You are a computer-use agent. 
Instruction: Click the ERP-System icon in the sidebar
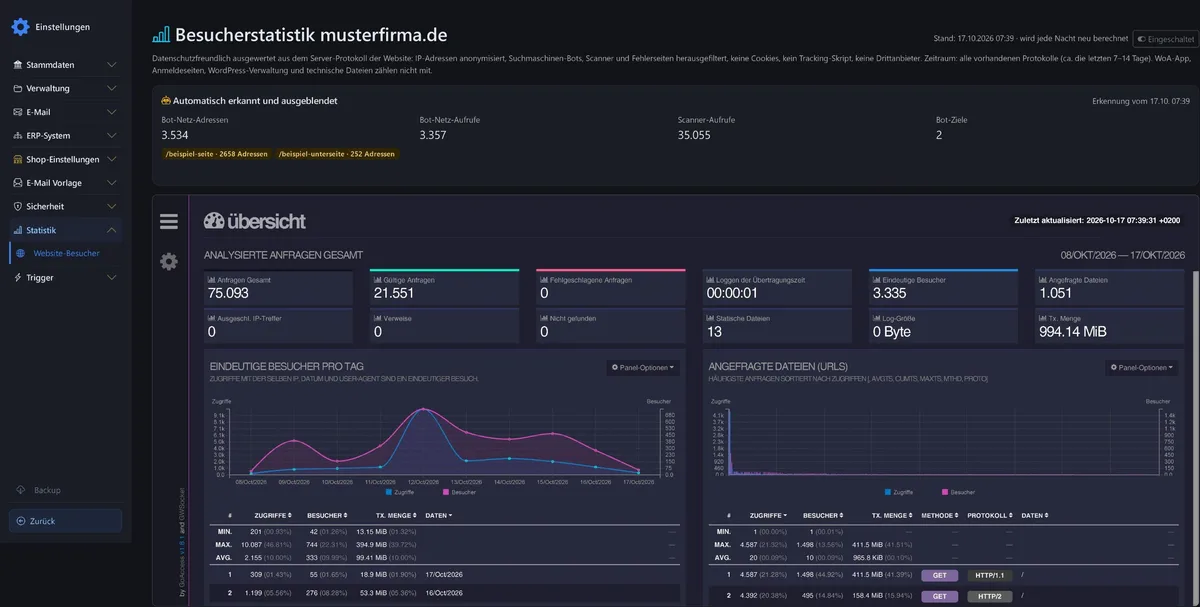pos(17,136)
